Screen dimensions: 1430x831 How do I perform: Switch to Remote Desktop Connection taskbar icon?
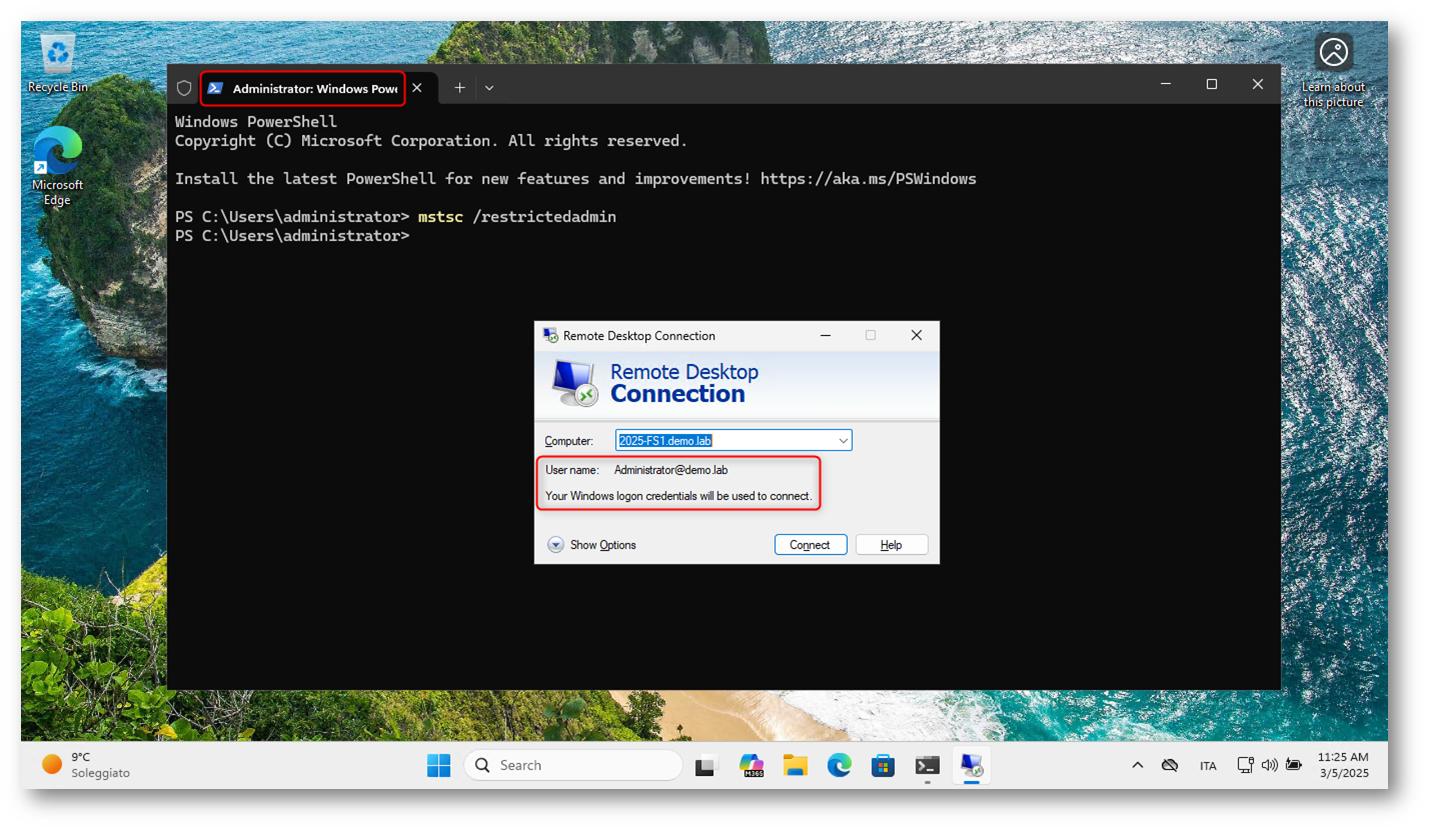tap(971, 766)
